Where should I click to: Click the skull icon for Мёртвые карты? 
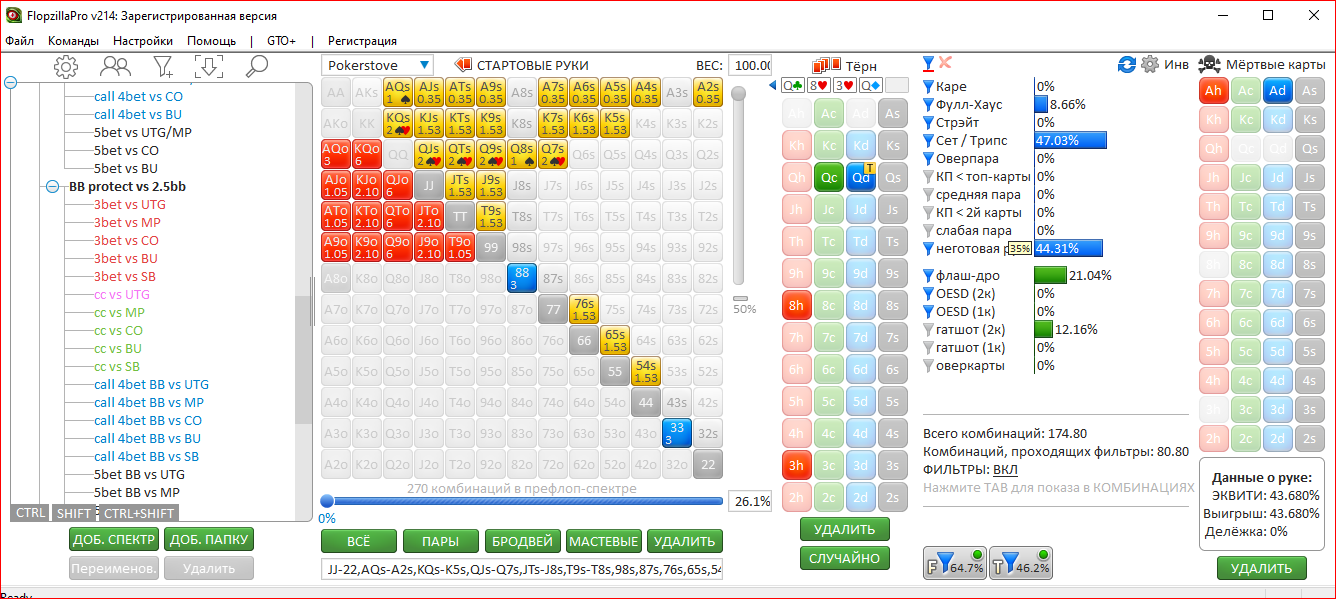1208,64
